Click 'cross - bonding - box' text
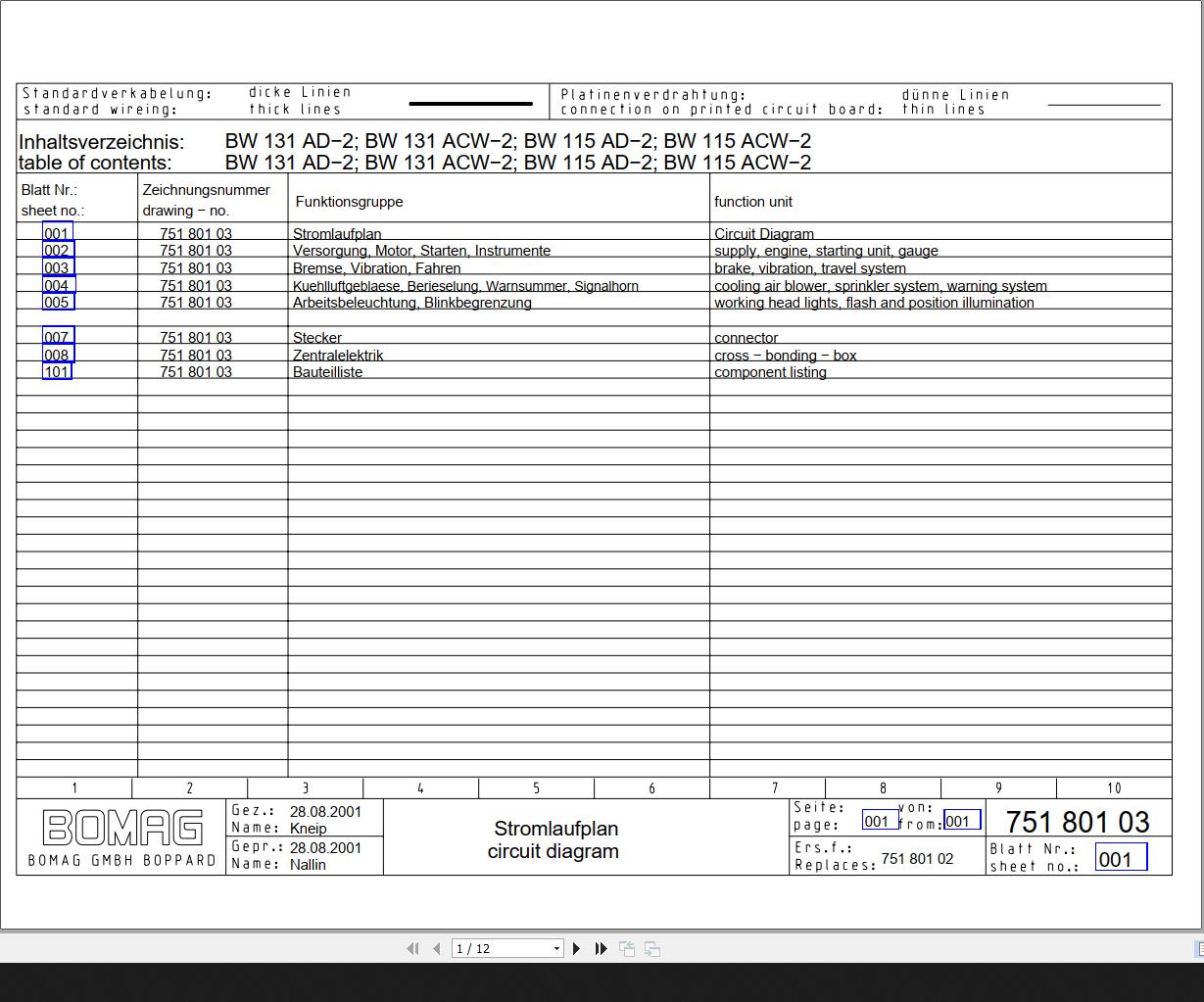Viewport: 1204px width, 1002px height. coord(785,356)
